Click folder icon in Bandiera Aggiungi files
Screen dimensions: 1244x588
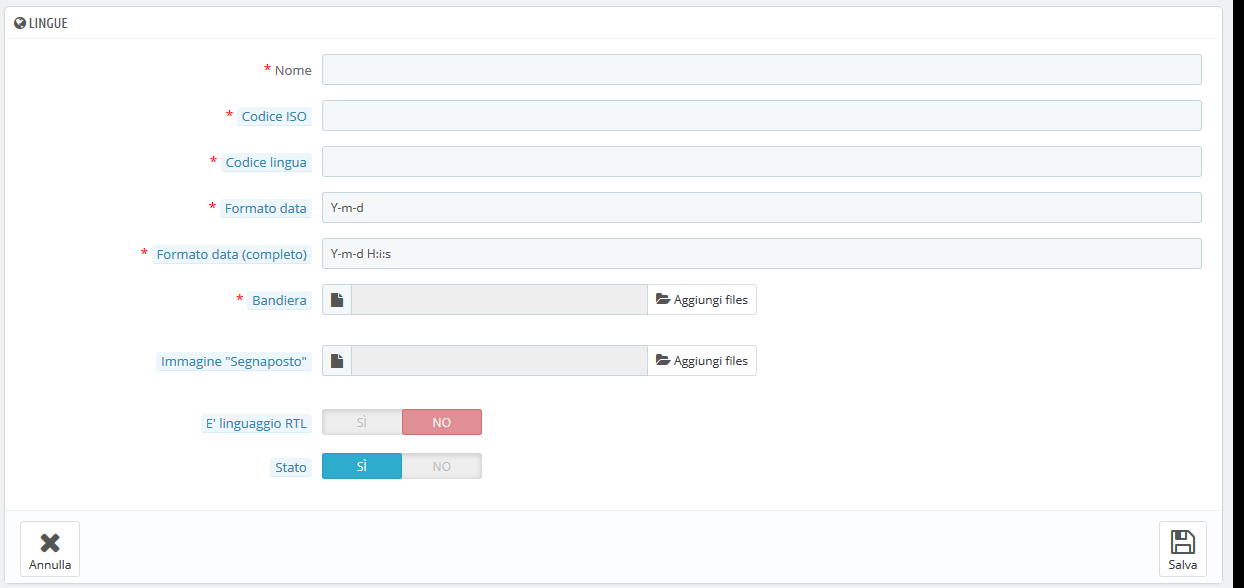coord(663,300)
